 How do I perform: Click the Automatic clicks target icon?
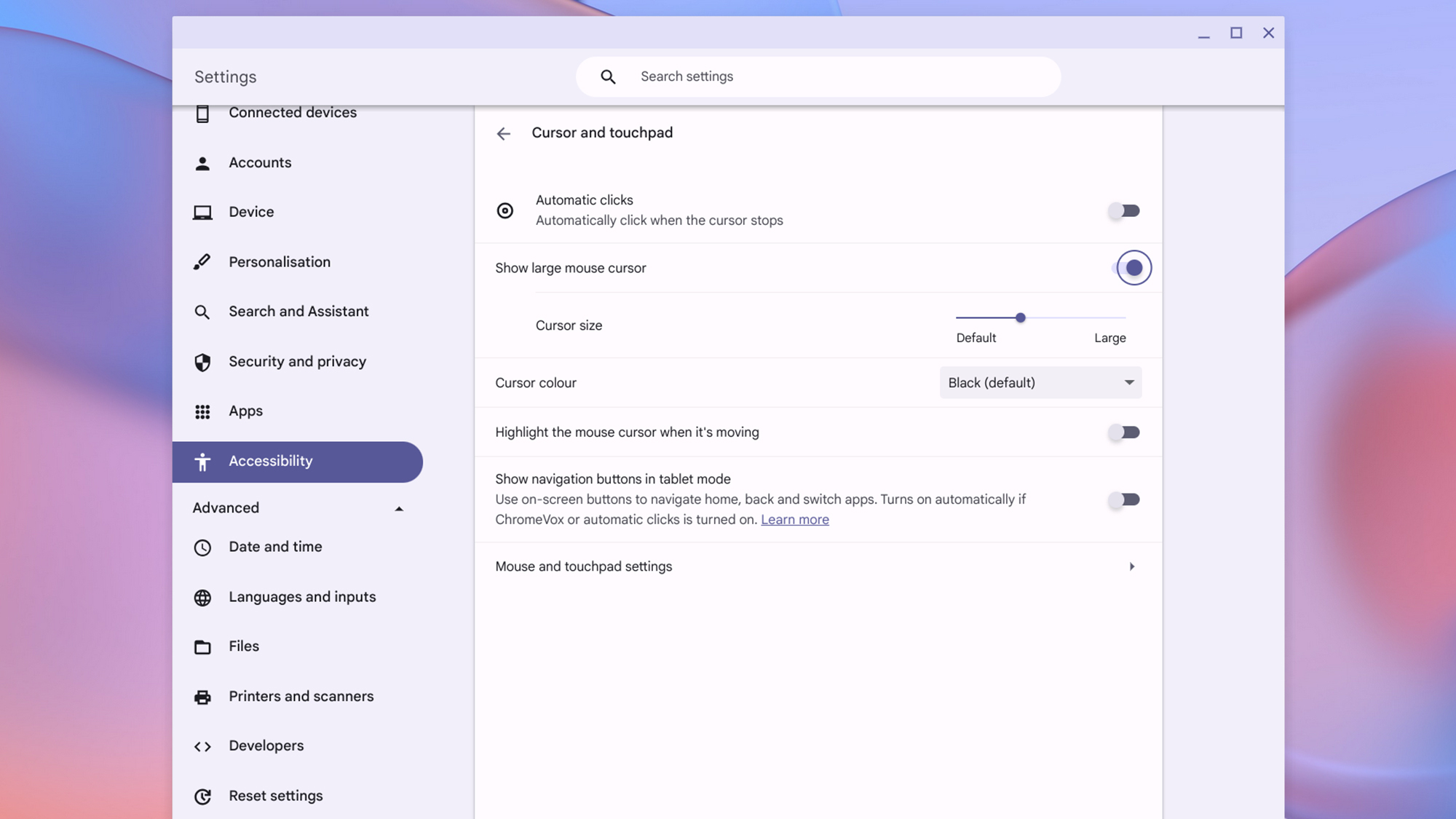coord(505,210)
